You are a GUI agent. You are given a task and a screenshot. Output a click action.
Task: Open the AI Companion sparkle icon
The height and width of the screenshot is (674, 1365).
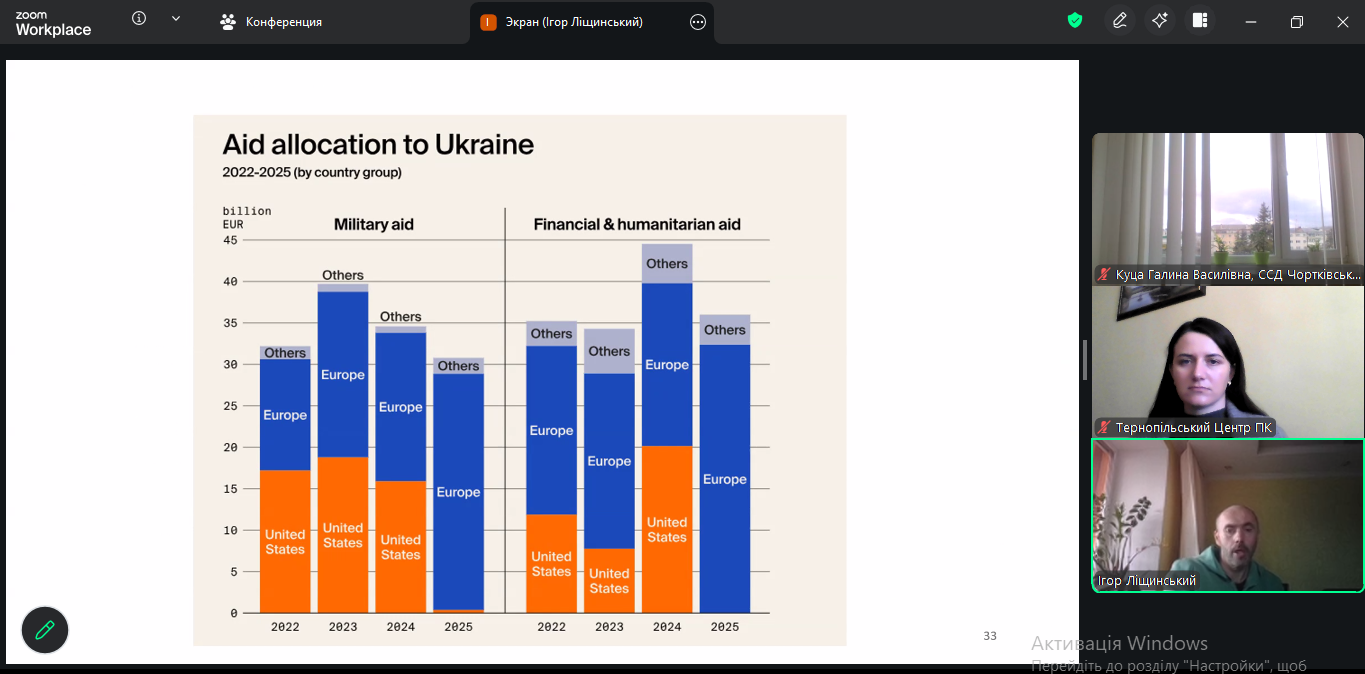click(1160, 21)
